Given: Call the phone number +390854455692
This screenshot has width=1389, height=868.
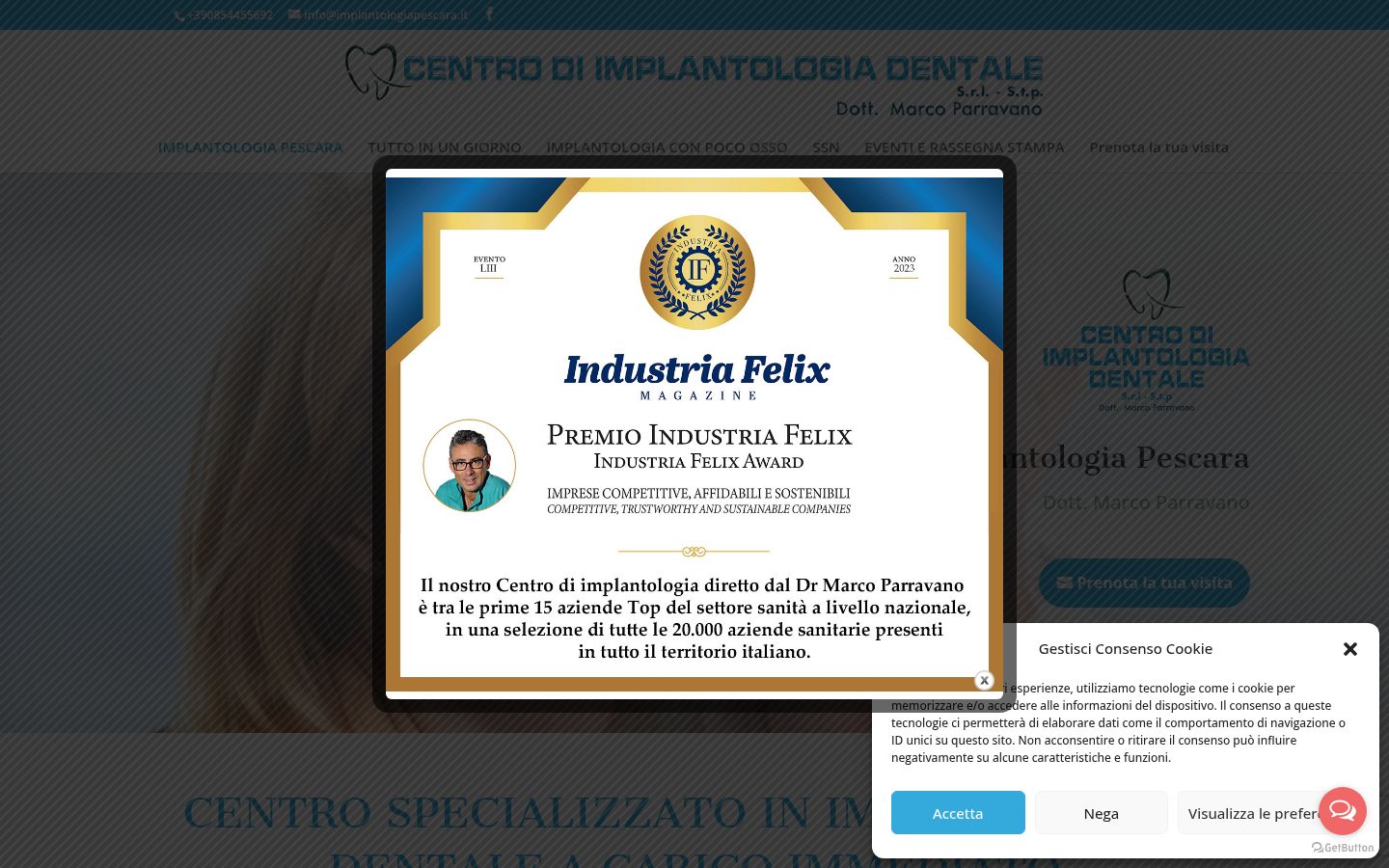Looking at the screenshot, I should pyautogui.click(x=224, y=14).
